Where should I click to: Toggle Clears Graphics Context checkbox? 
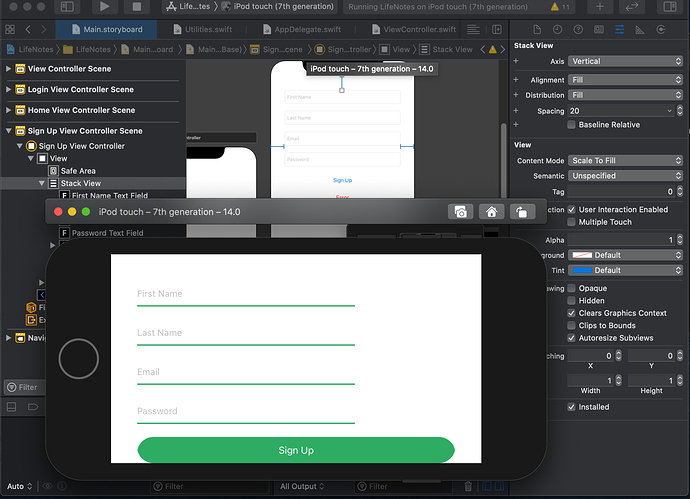click(x=571, y=313)
